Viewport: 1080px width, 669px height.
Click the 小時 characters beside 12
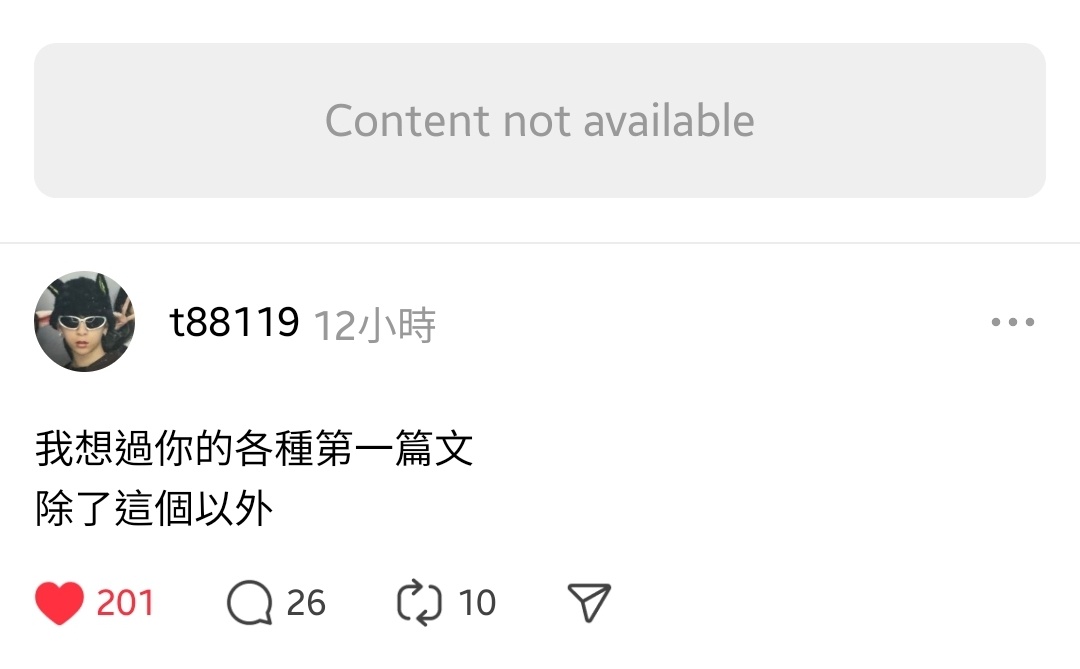coord(396,325)
